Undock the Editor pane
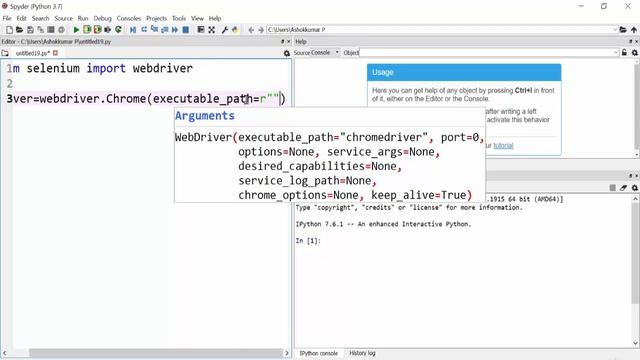 click(282, 42)
